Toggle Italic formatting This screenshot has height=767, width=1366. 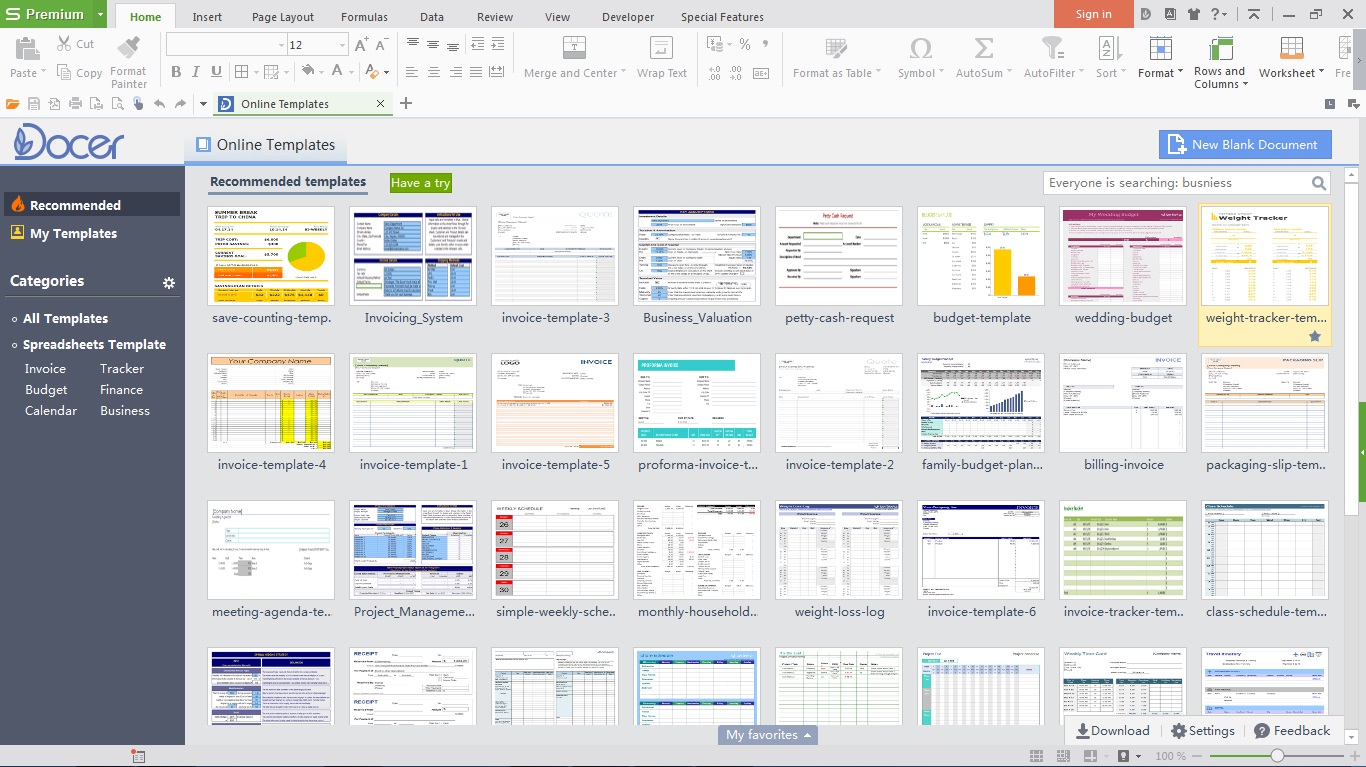(x=197, y=72)
